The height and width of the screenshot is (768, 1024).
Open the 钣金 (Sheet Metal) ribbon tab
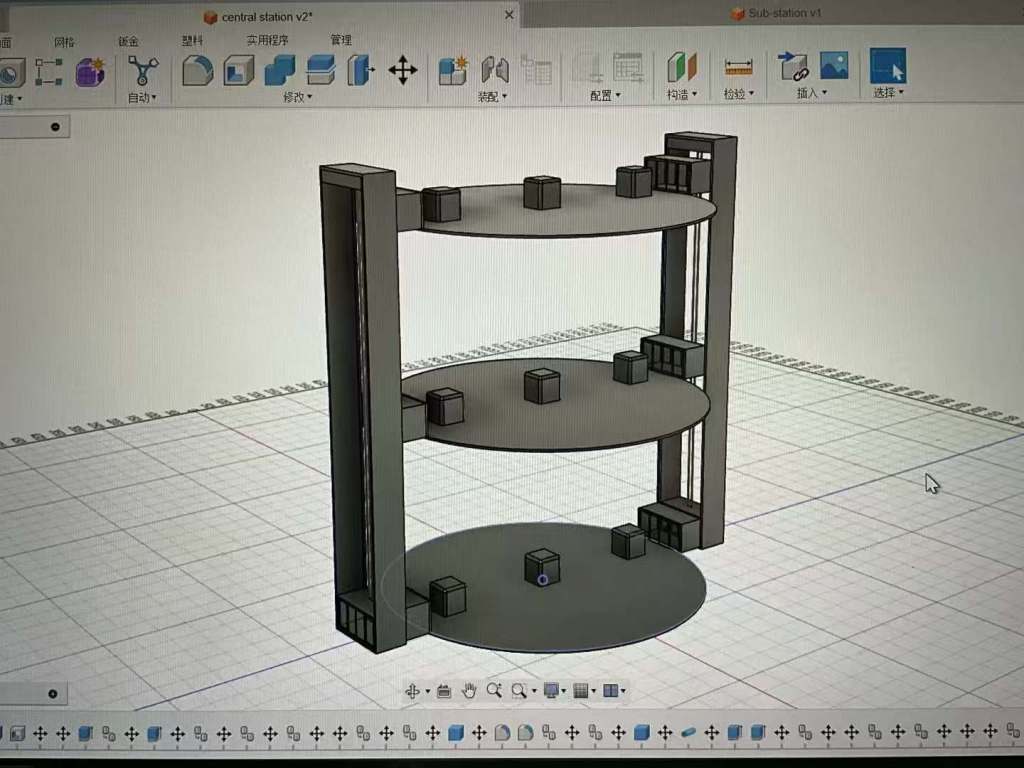pos(128,41)
